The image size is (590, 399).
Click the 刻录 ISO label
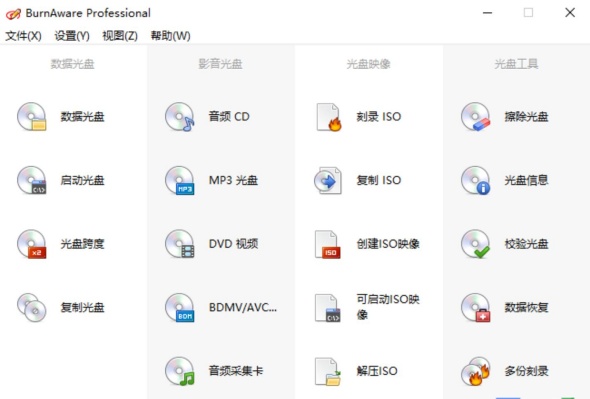tap(379, 117)
